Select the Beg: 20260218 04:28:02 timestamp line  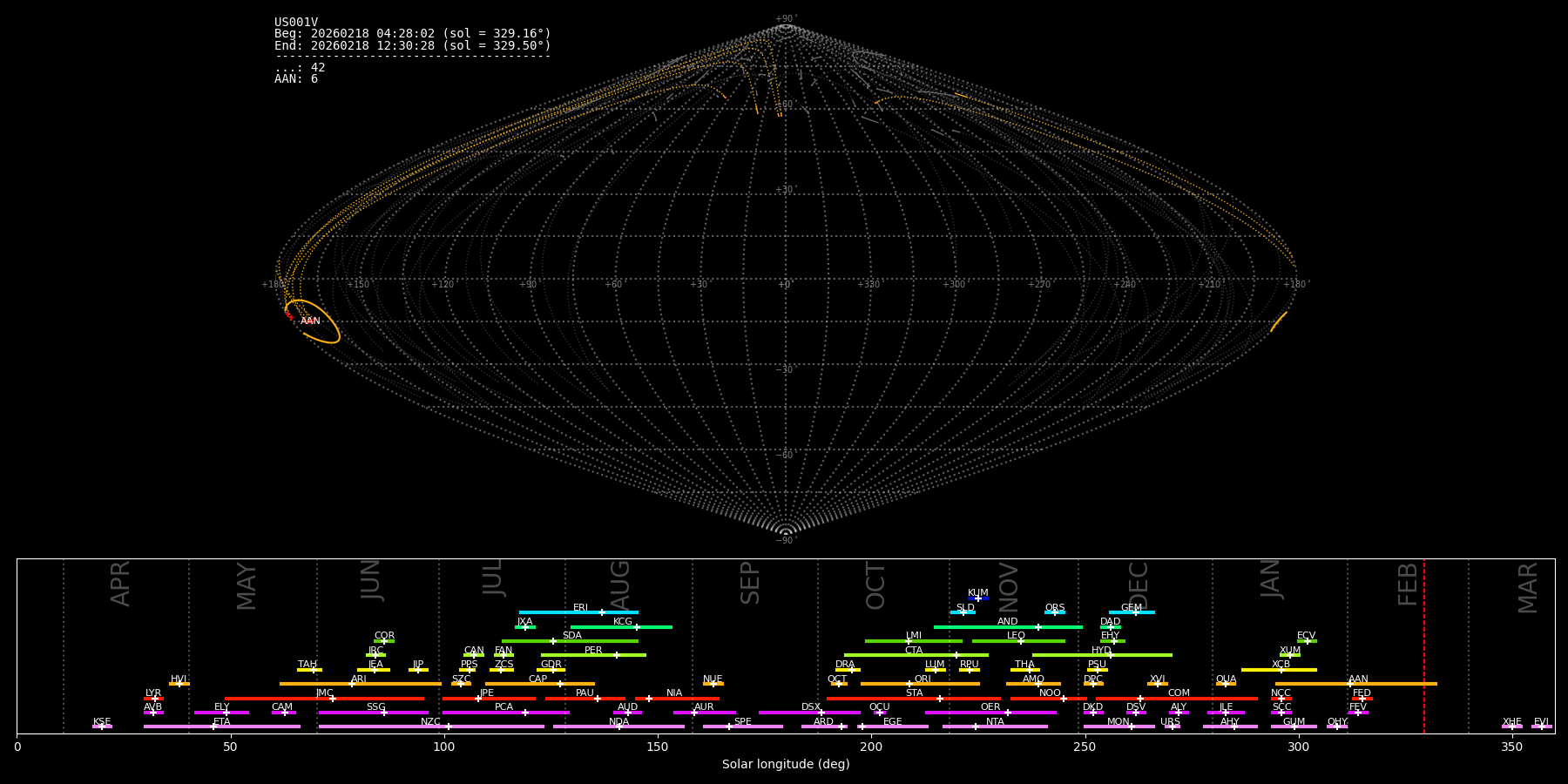pyautogui.click(x=413, y=34)
